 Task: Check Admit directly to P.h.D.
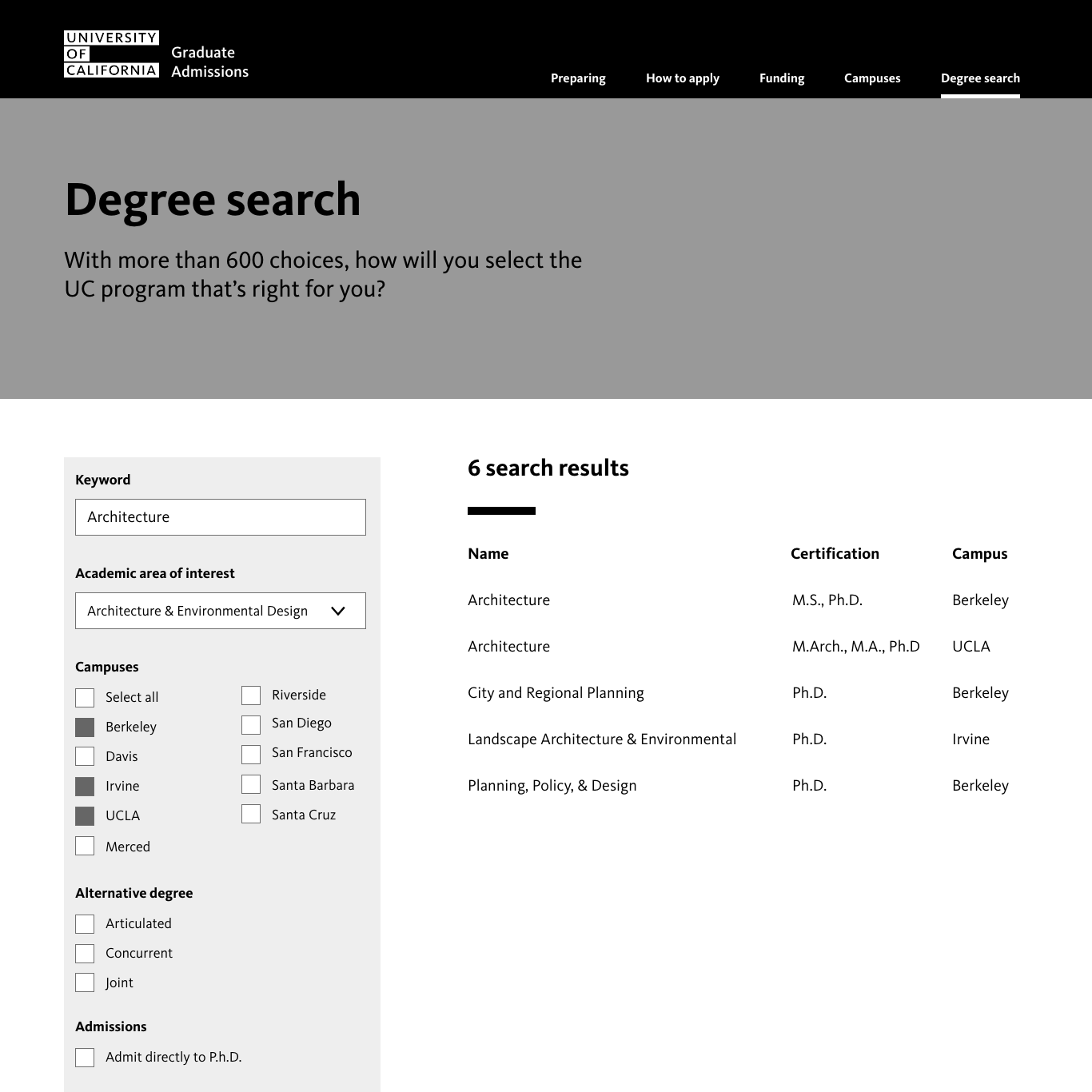click(x=85, y=1058)
